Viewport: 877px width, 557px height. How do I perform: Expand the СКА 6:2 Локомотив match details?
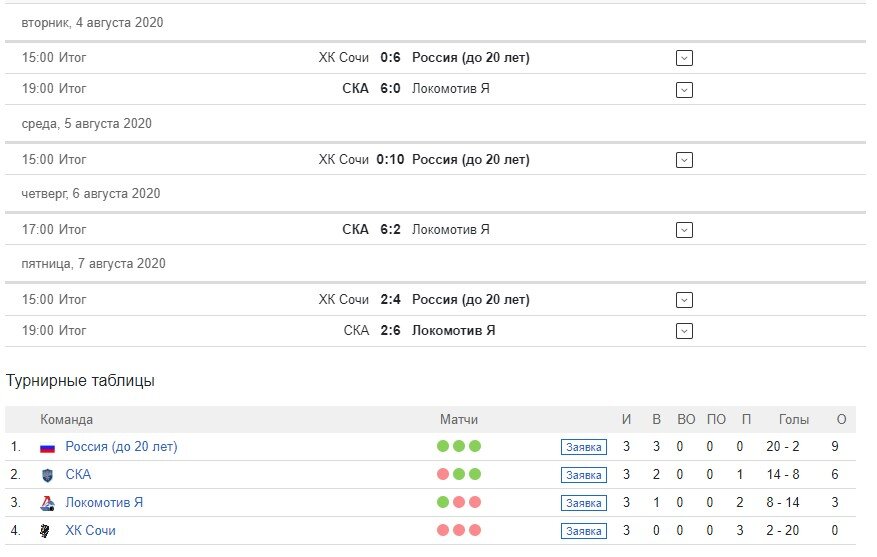(684, 230)
